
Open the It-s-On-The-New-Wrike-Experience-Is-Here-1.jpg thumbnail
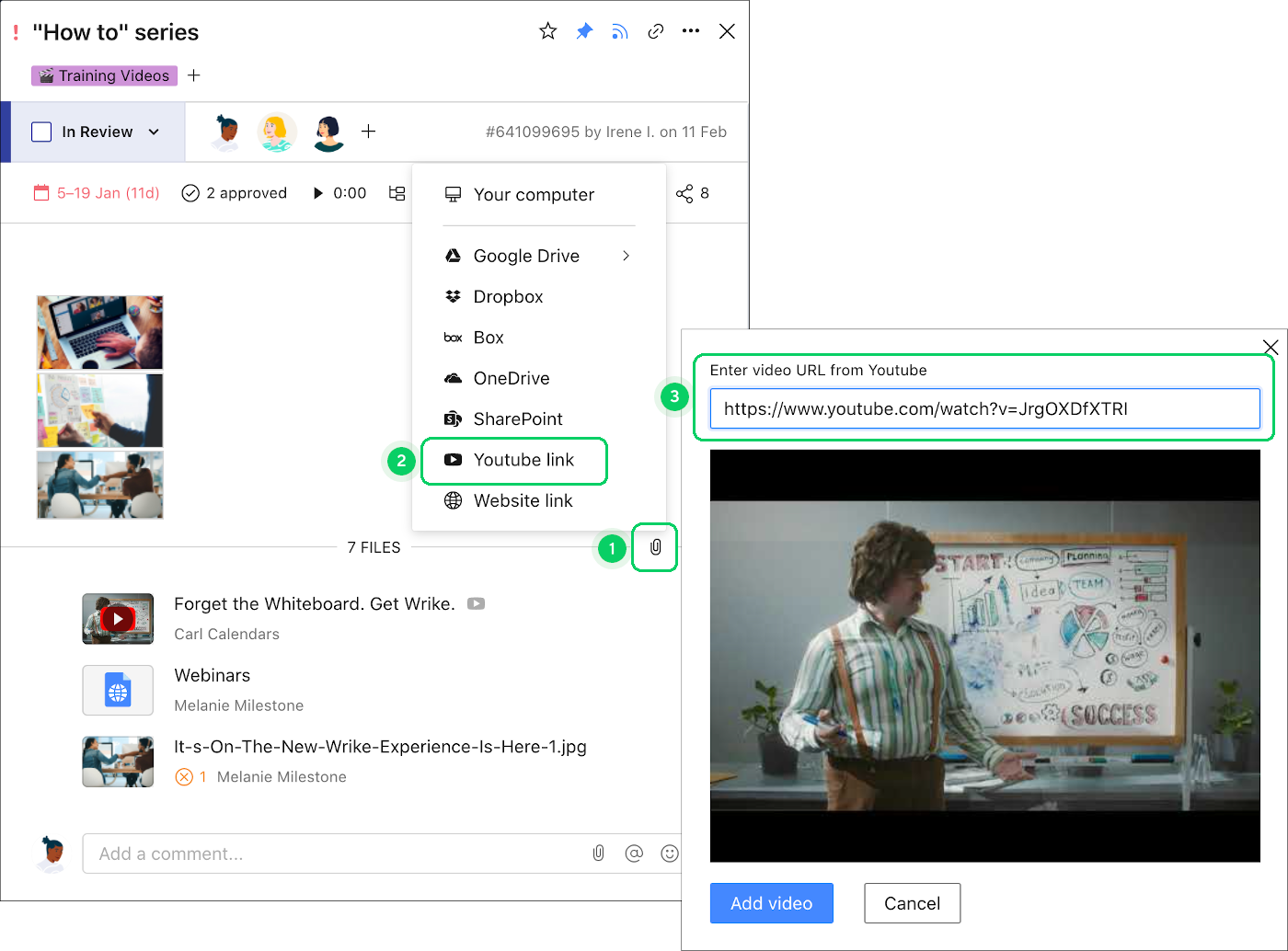[118, 762]
